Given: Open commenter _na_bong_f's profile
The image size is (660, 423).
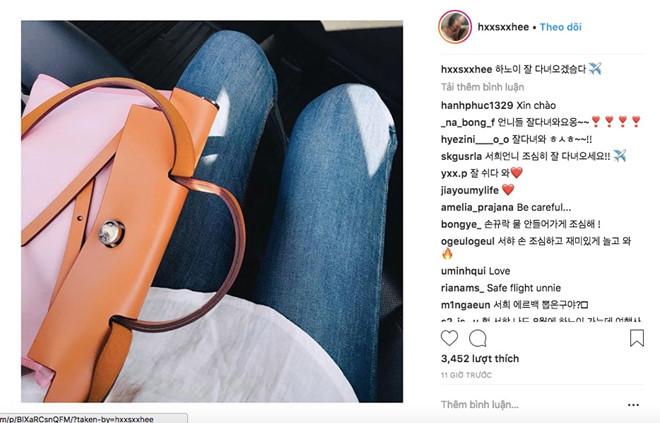Looking at the screenshot, I should 468,122.
